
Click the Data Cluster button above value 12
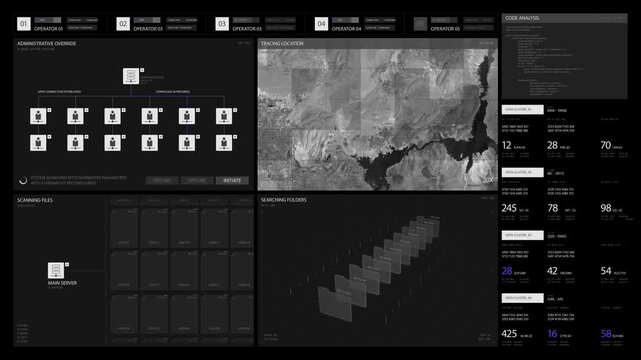point(522,110)
